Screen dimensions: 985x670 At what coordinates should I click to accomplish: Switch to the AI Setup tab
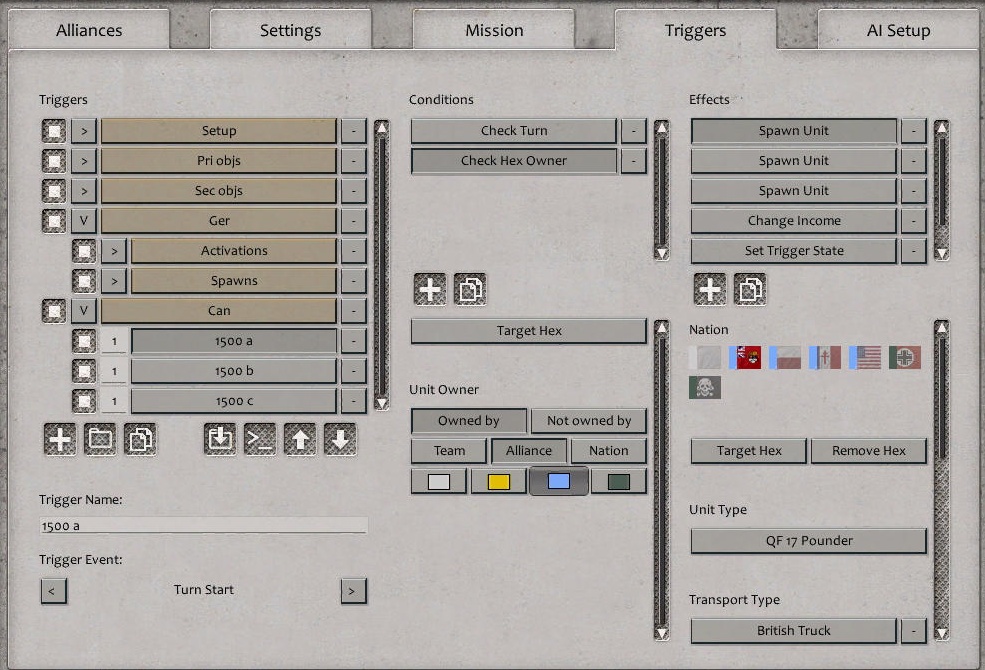[x=897, y=30]
